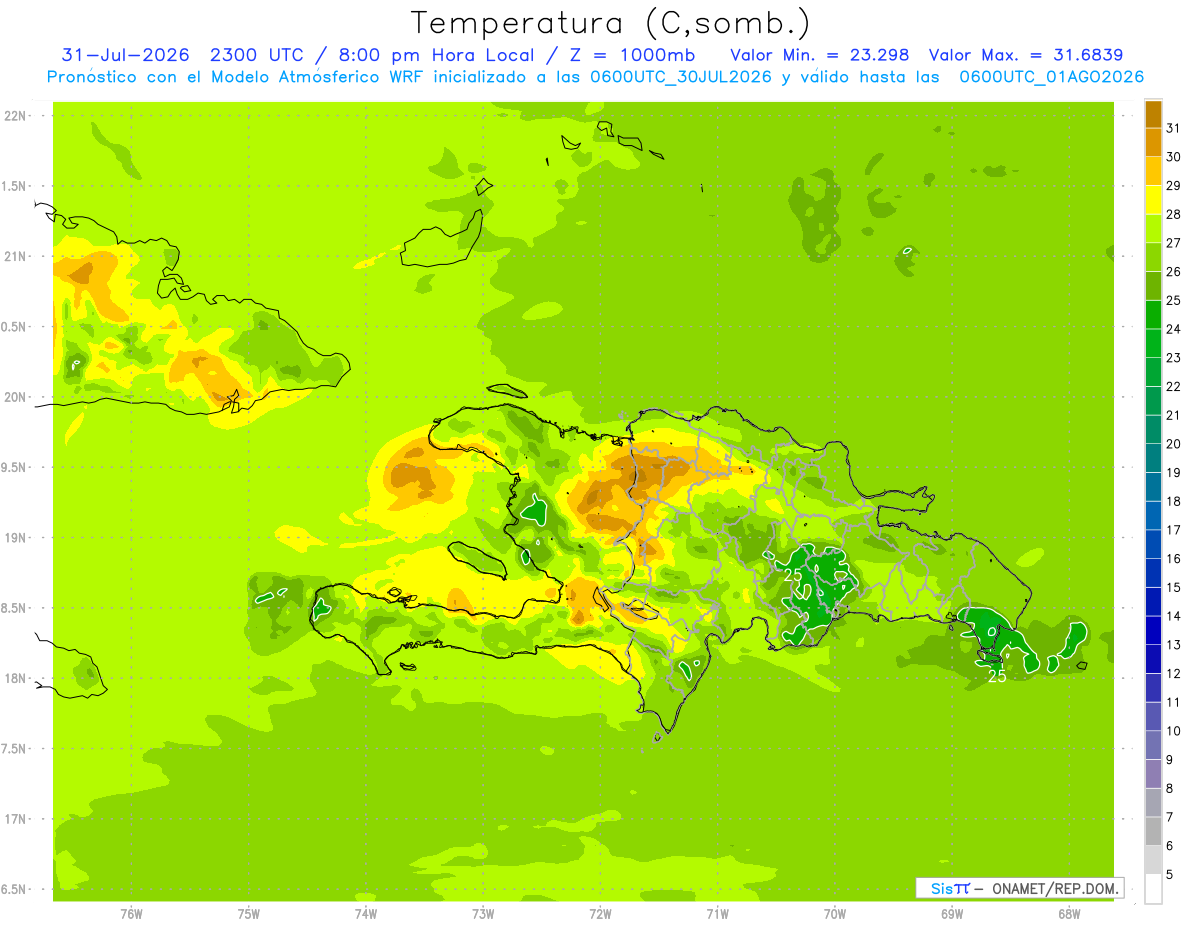The width and height of the screenshot is (1200, 927).
Task: Click blue legend band between 15 and 16
Action: (1153, 574)
